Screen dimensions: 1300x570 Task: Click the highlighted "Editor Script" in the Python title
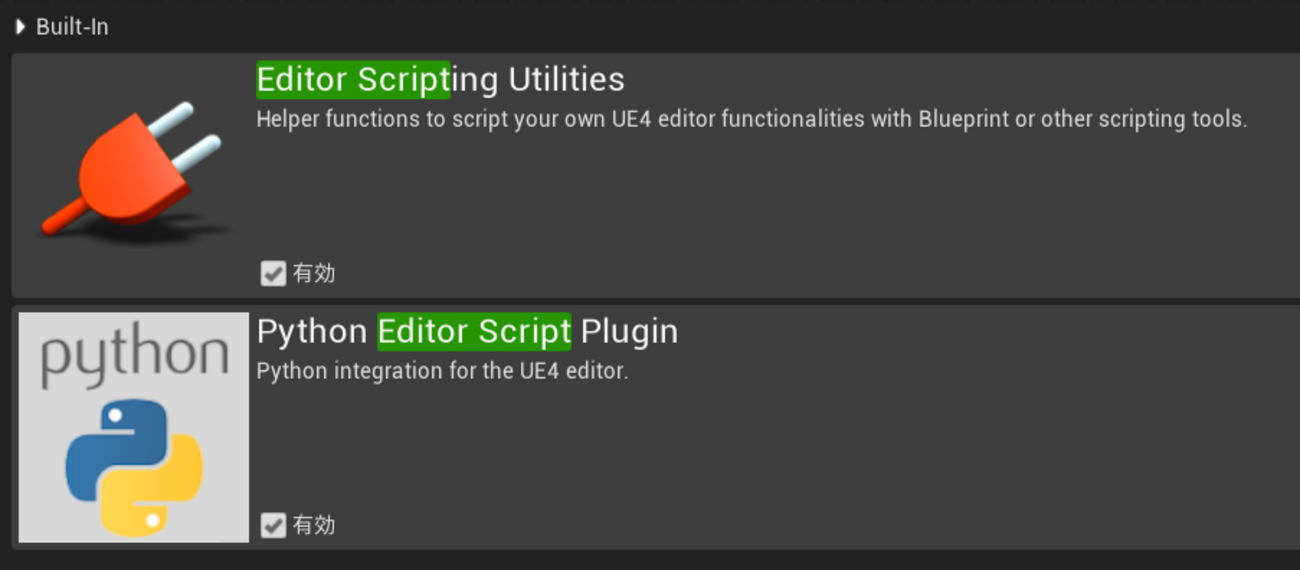click(474, 331)
